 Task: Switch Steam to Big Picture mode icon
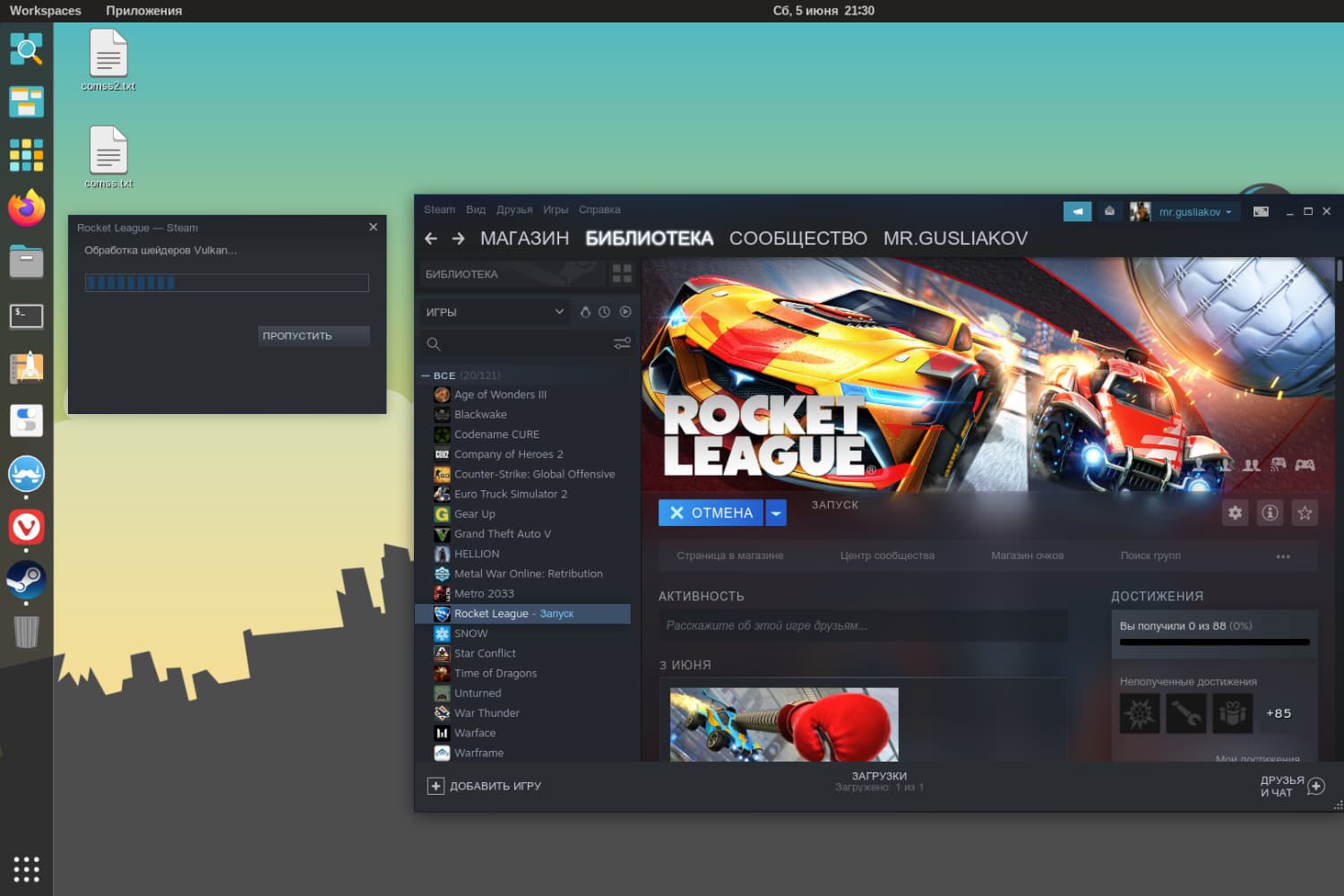coord(1261,211)
